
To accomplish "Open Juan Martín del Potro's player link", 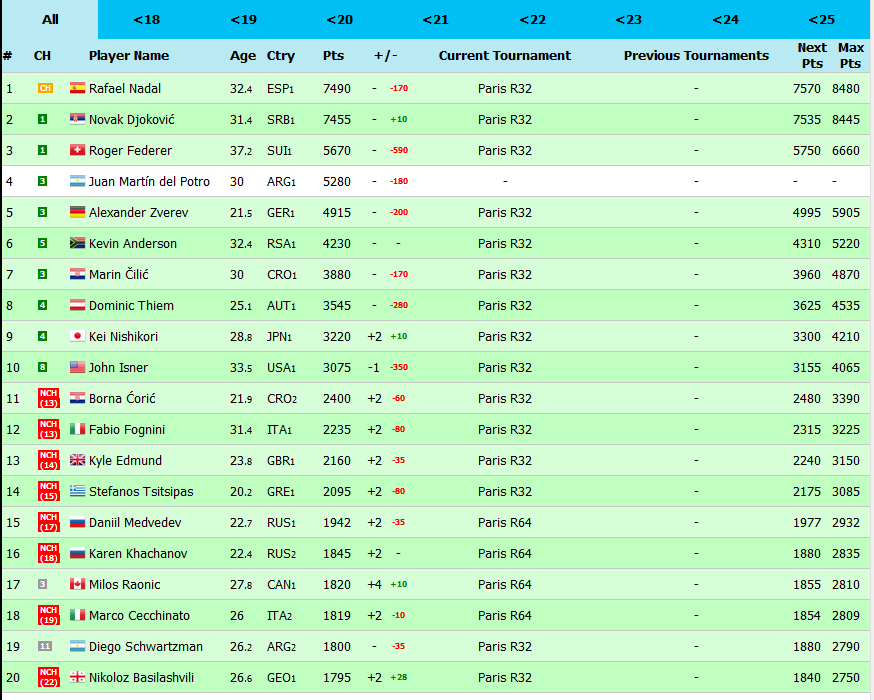I will pos(149,181).
